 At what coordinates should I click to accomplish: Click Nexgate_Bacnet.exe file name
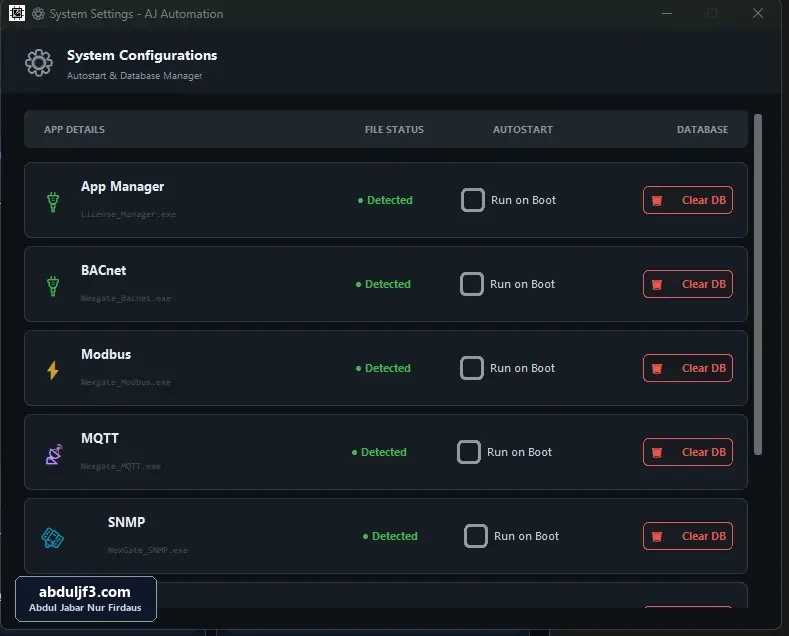click(x=126, y=298)
